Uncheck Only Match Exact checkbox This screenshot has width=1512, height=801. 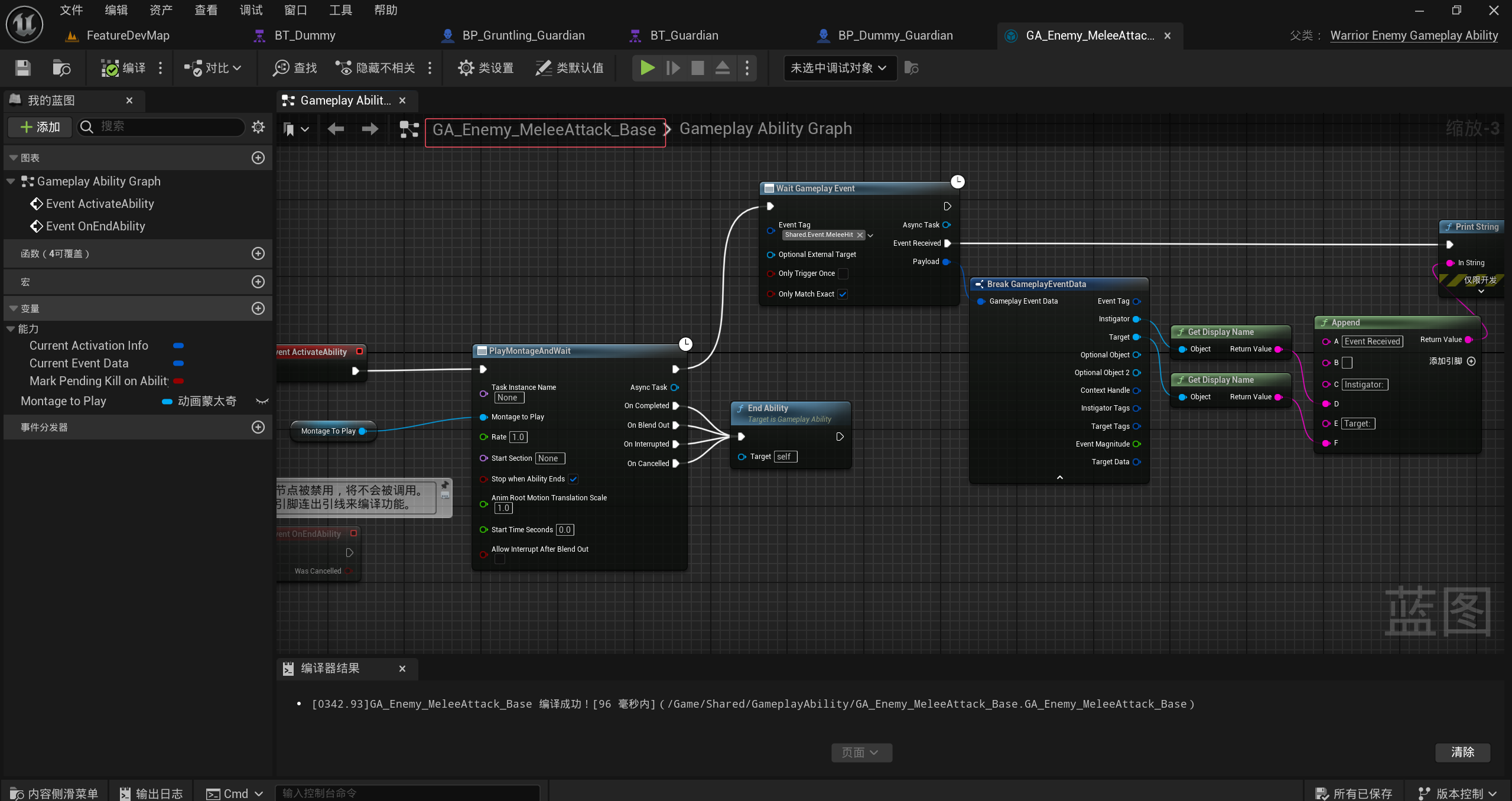click(843, 294)
